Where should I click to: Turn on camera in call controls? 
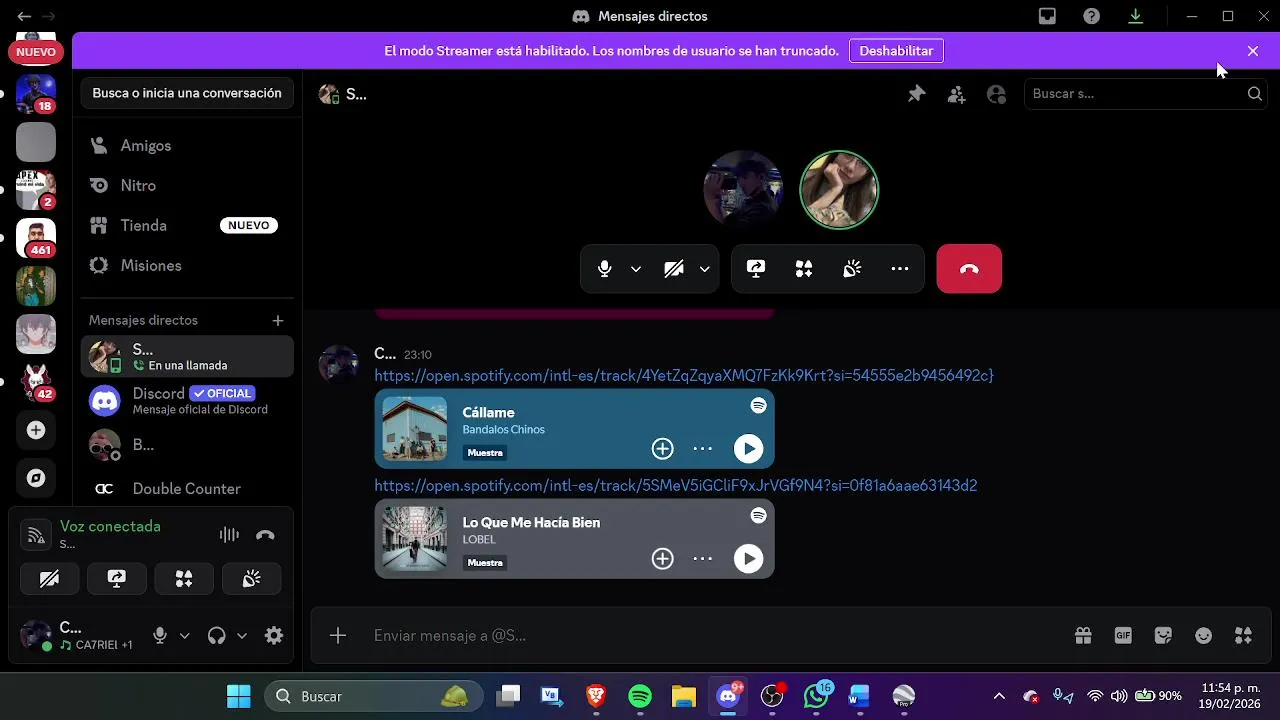(673, 269)
